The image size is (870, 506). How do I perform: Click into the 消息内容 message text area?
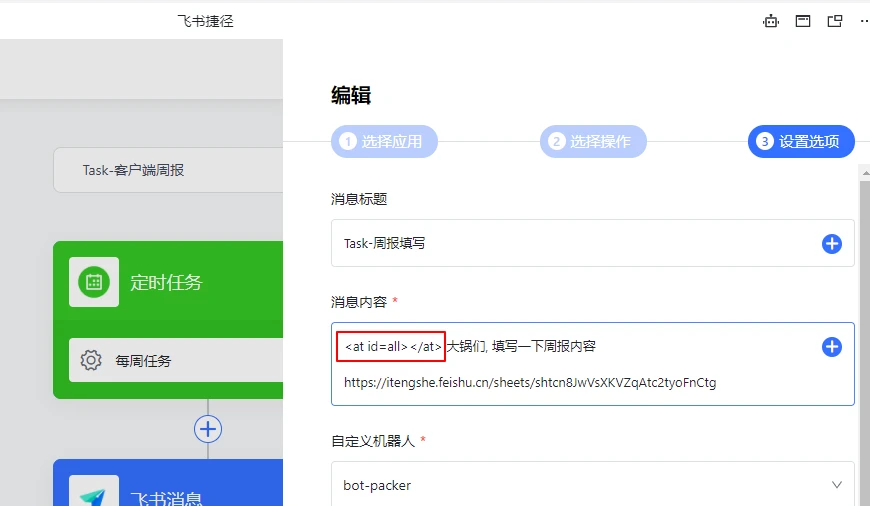click(x=593, y=364)
